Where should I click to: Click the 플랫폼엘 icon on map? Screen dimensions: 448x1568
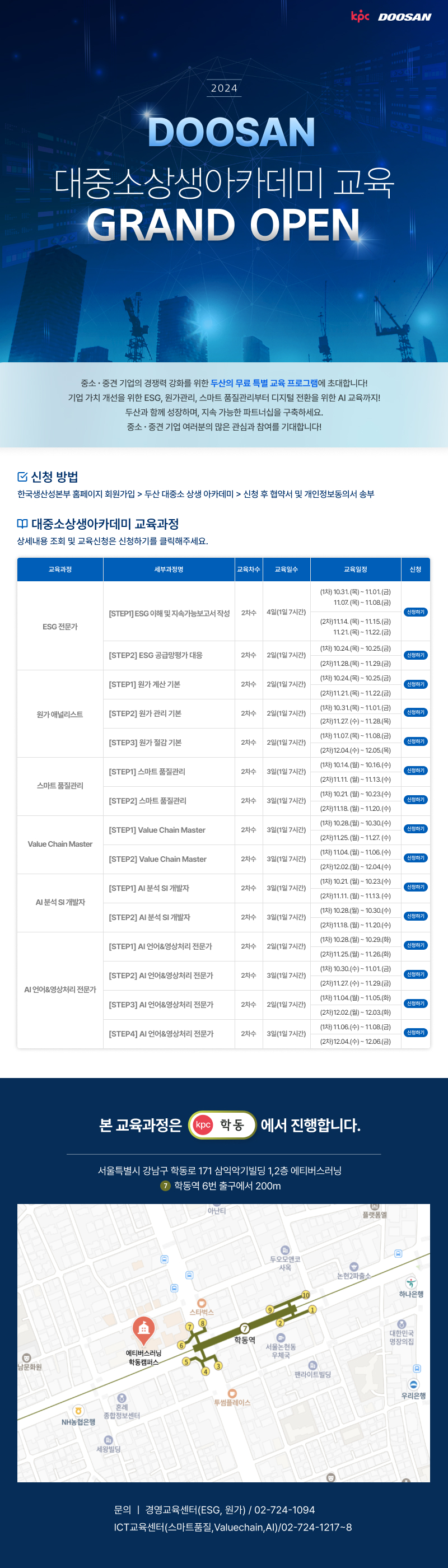(x=375, y=1206)
